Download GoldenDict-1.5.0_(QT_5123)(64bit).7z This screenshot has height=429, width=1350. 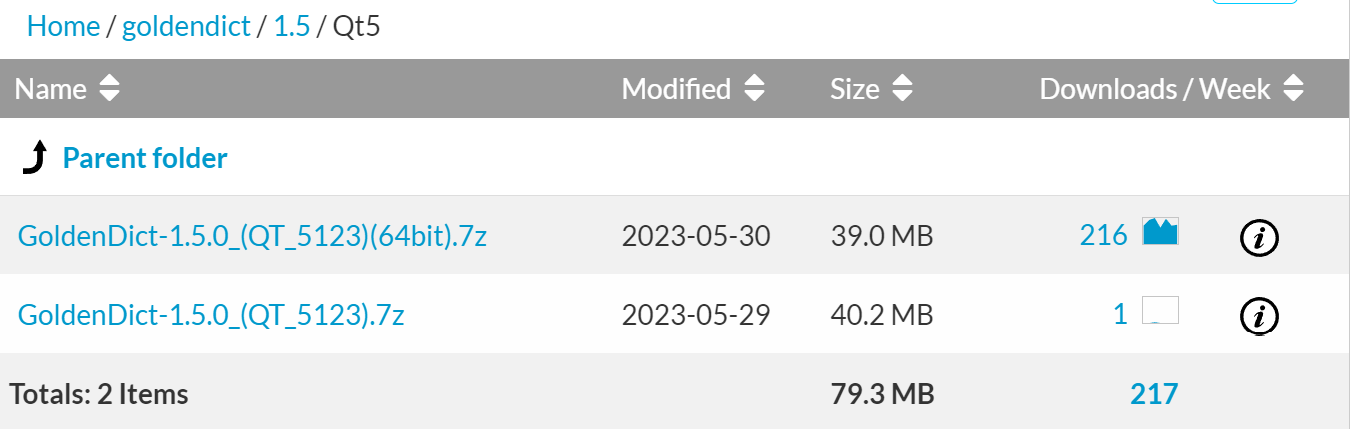(x=253, y=236)
